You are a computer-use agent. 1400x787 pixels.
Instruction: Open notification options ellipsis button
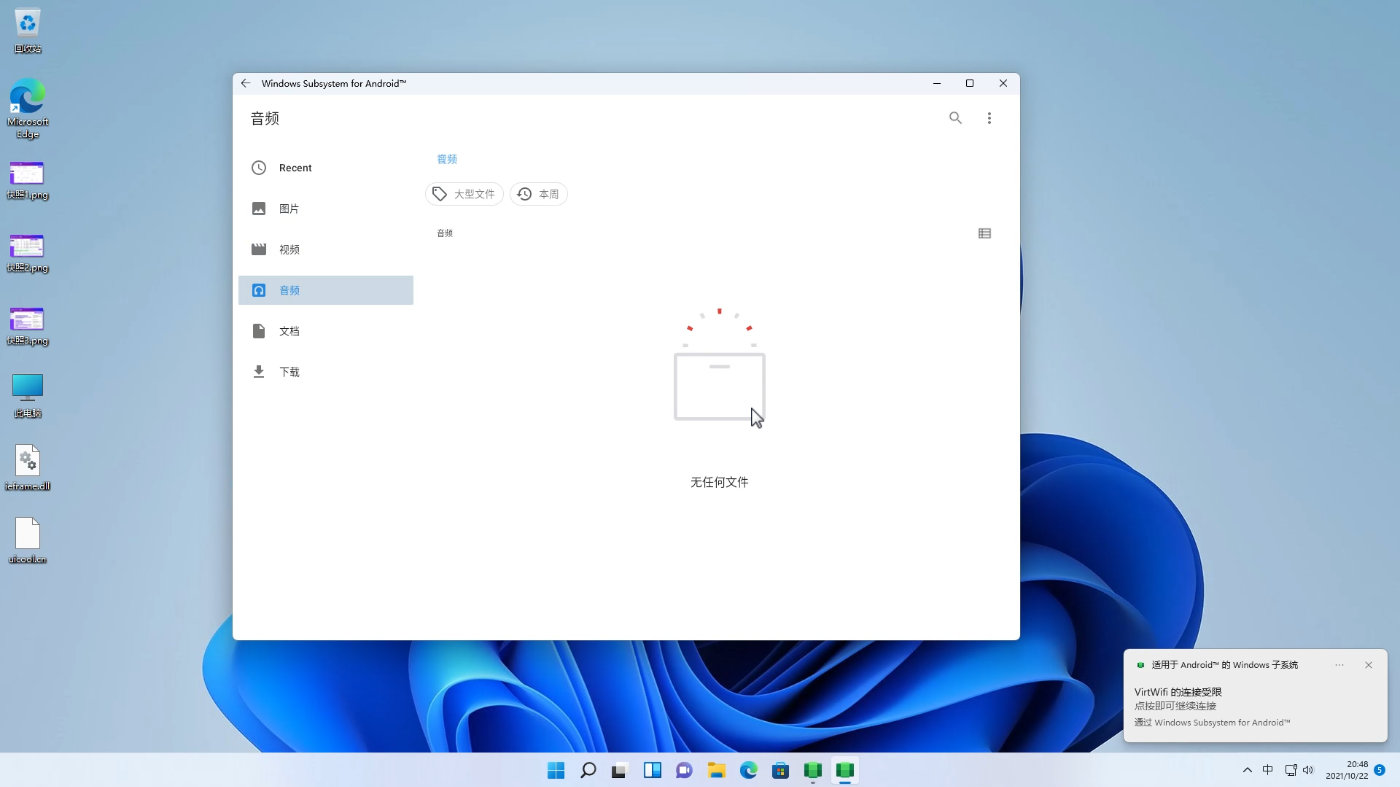coord(1339,665)
